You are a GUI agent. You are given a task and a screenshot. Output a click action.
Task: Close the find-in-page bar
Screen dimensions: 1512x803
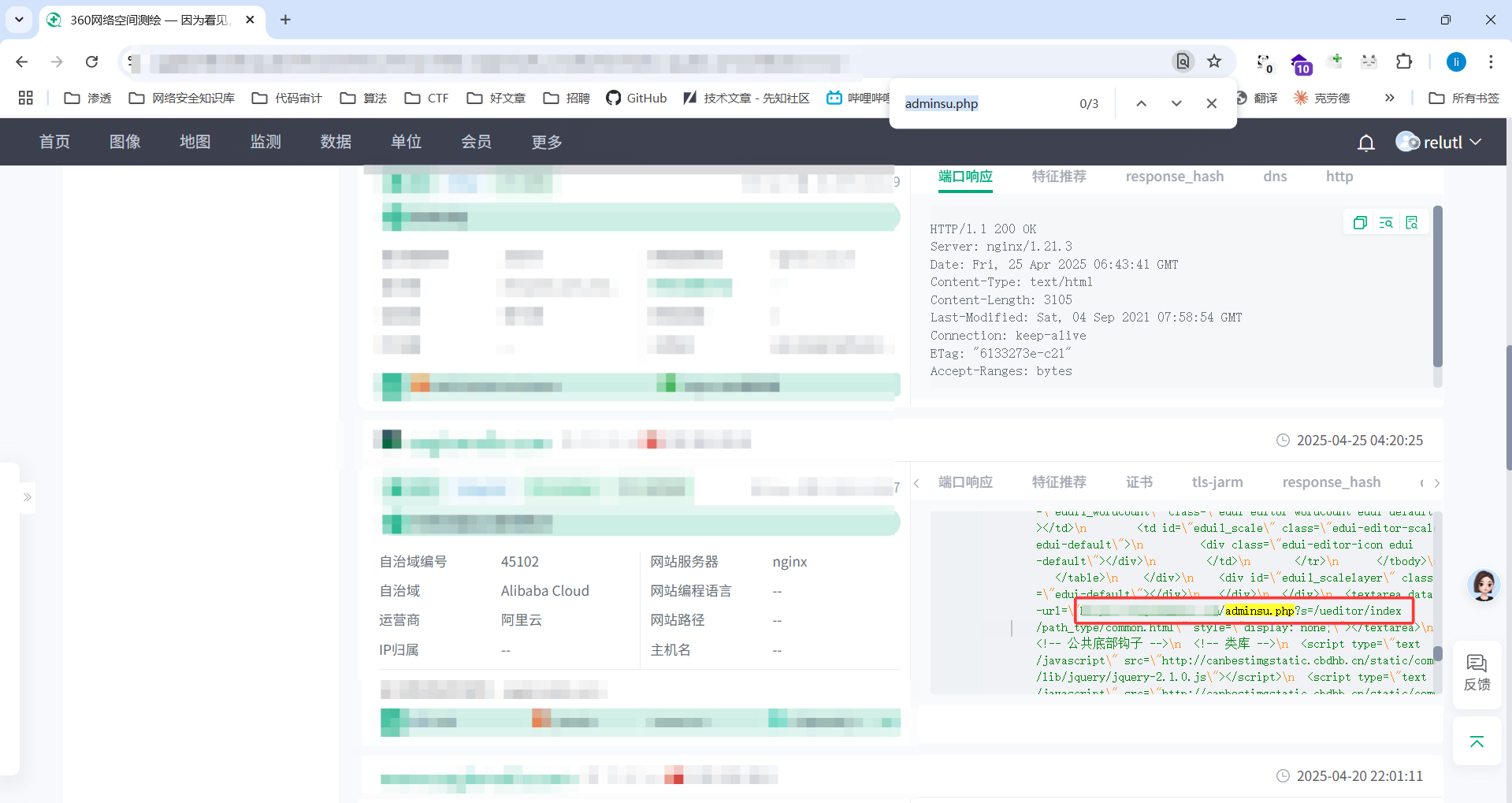1212,103
